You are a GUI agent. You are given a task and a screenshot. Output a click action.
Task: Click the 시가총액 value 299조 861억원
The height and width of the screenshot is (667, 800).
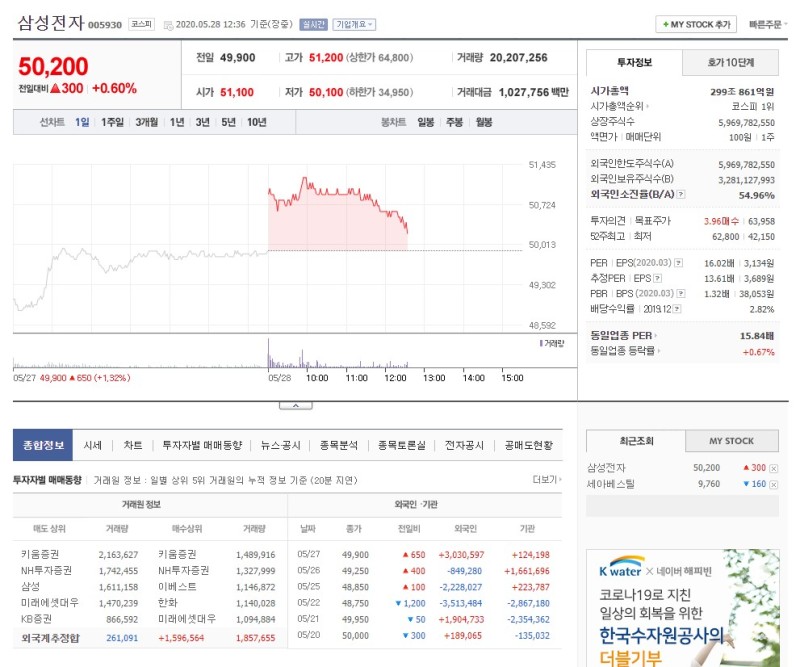coord(742,92)
